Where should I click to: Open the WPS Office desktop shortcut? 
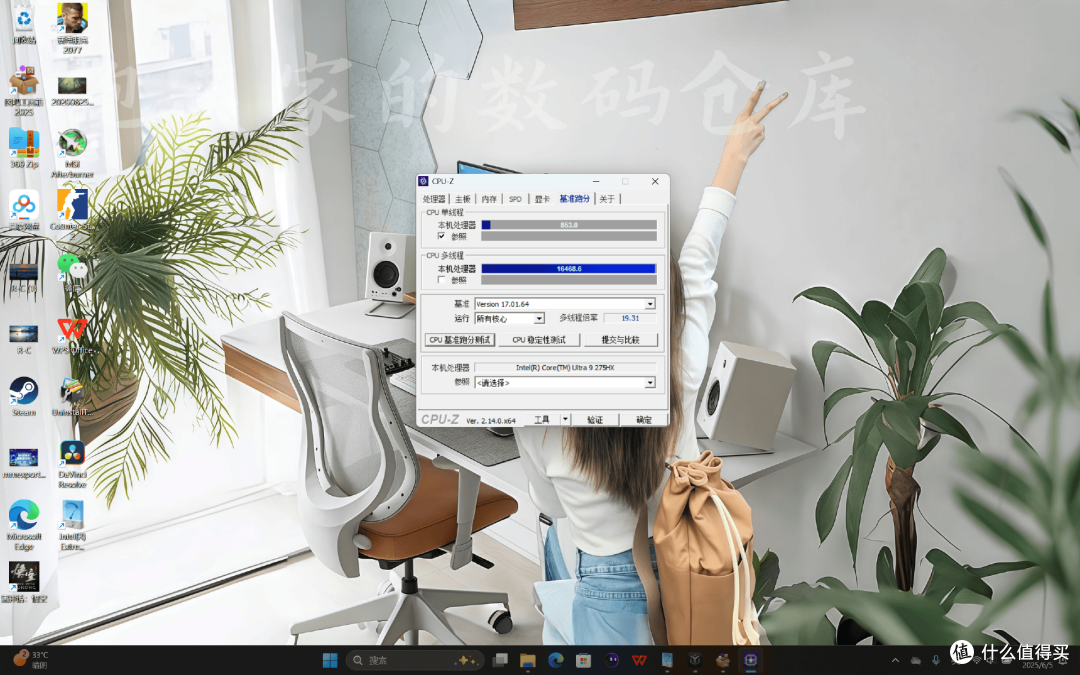pyautogui.click(x=72, y=335)
